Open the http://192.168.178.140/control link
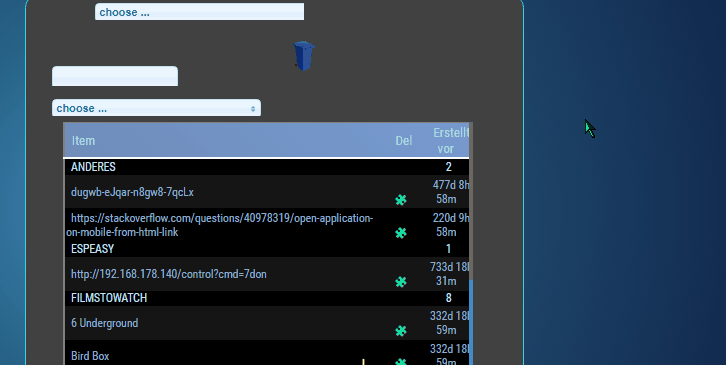726x365 pixels. pyautogui.click(x=169, y=274)
